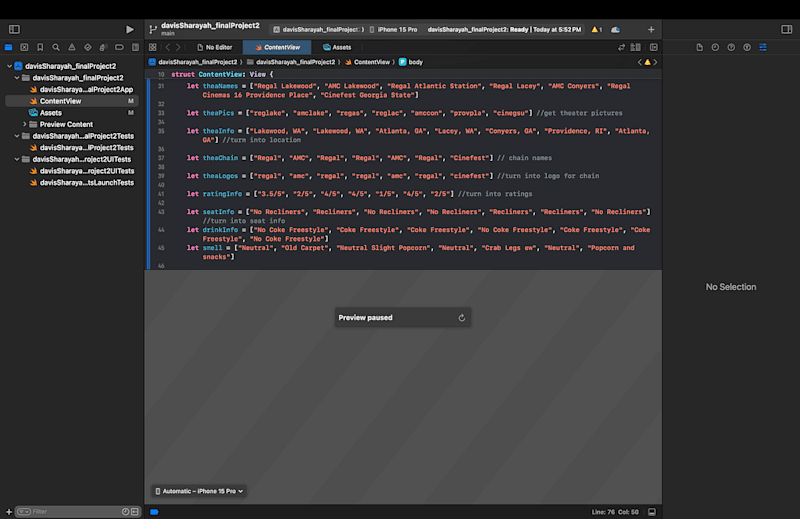Image resolution: width=800 pixels, height=519 pixels.
Task: Open the source control branch icon
Action: [x=153, y=30]
